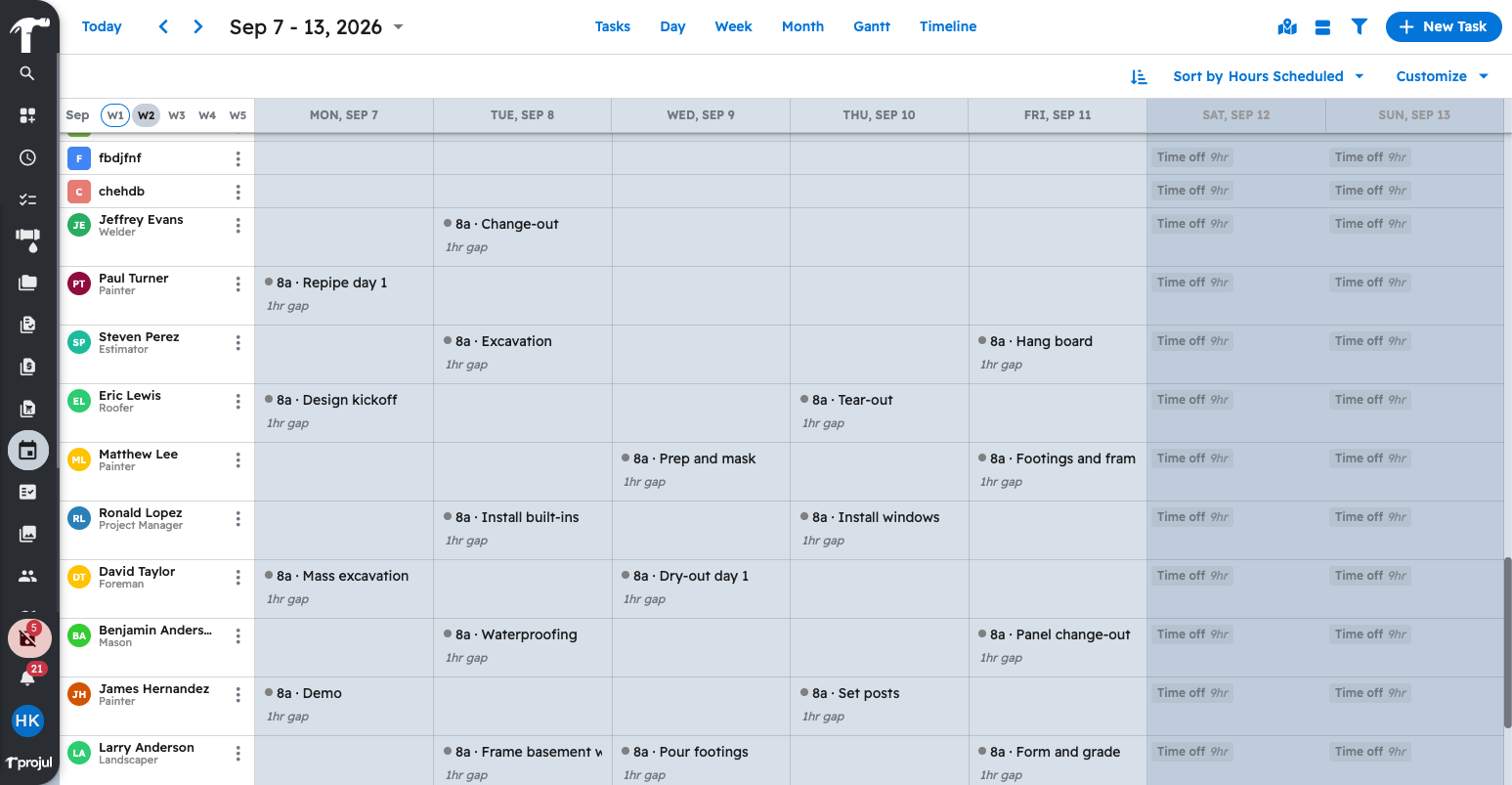Open the HK user avatar menu
The height and width of the screenshot is (785, 1512).
[27, 721]
